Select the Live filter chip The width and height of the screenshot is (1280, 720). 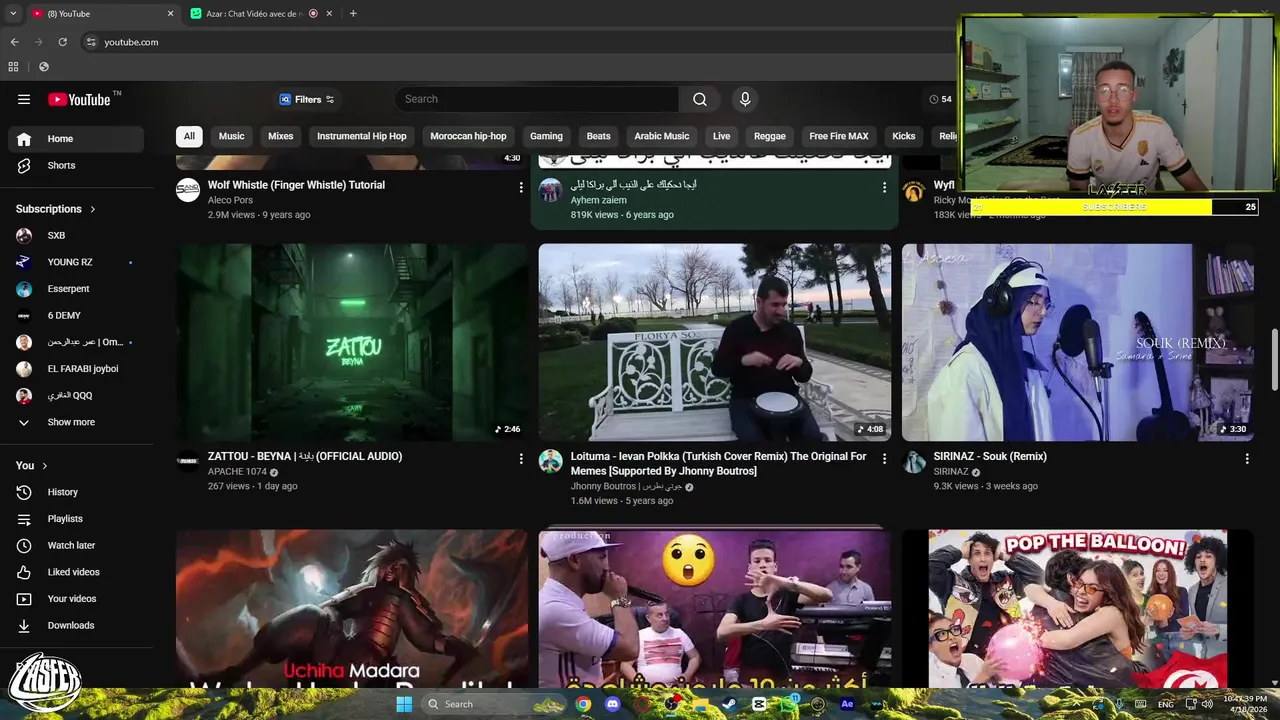[x=721, y=136]
